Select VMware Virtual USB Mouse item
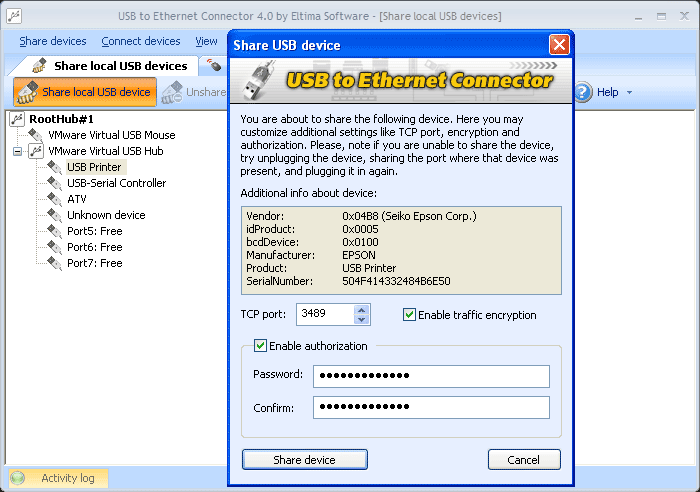Viewport: 700px width, 492px height. [x=112, y=135]
